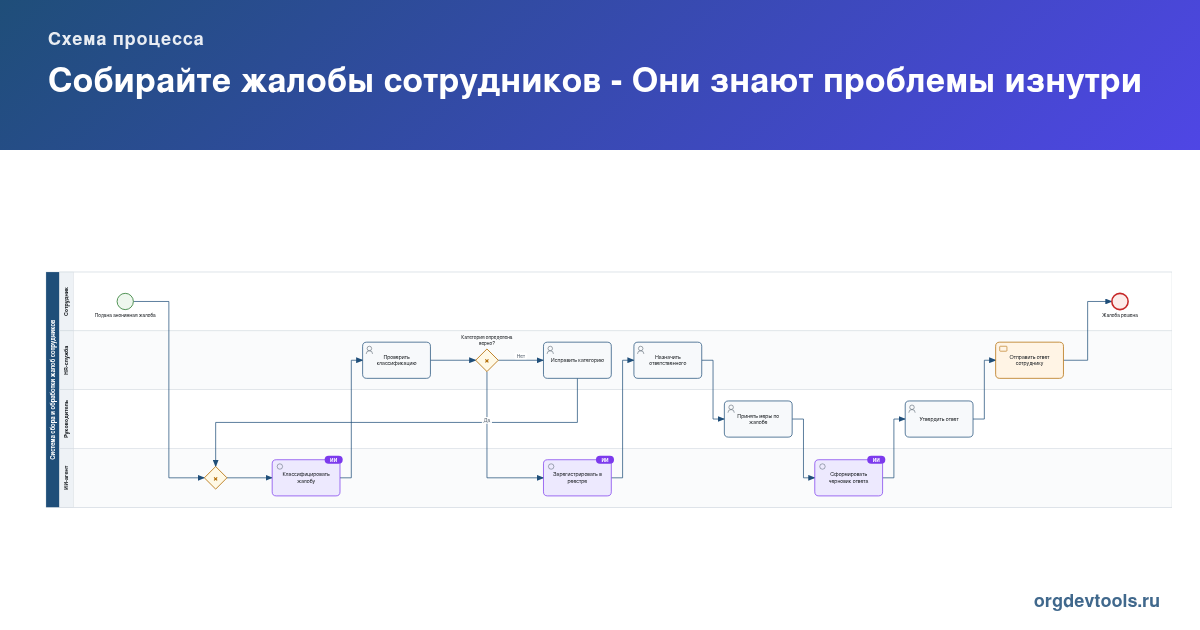Select the 'Отправить ответ сотруднику' task

click(1029, 360)
